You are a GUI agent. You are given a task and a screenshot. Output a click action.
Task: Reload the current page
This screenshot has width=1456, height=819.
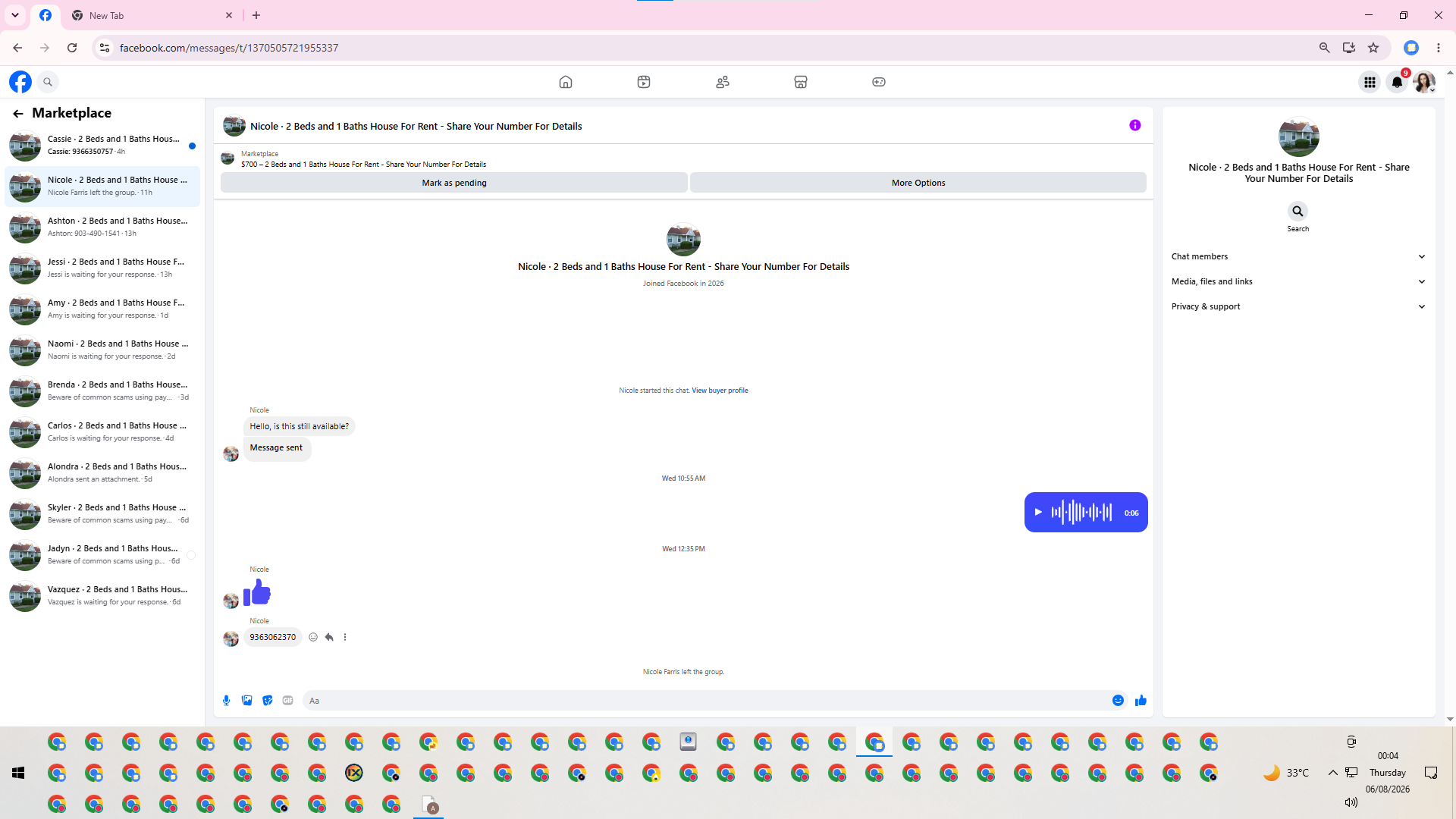(72, 48)
